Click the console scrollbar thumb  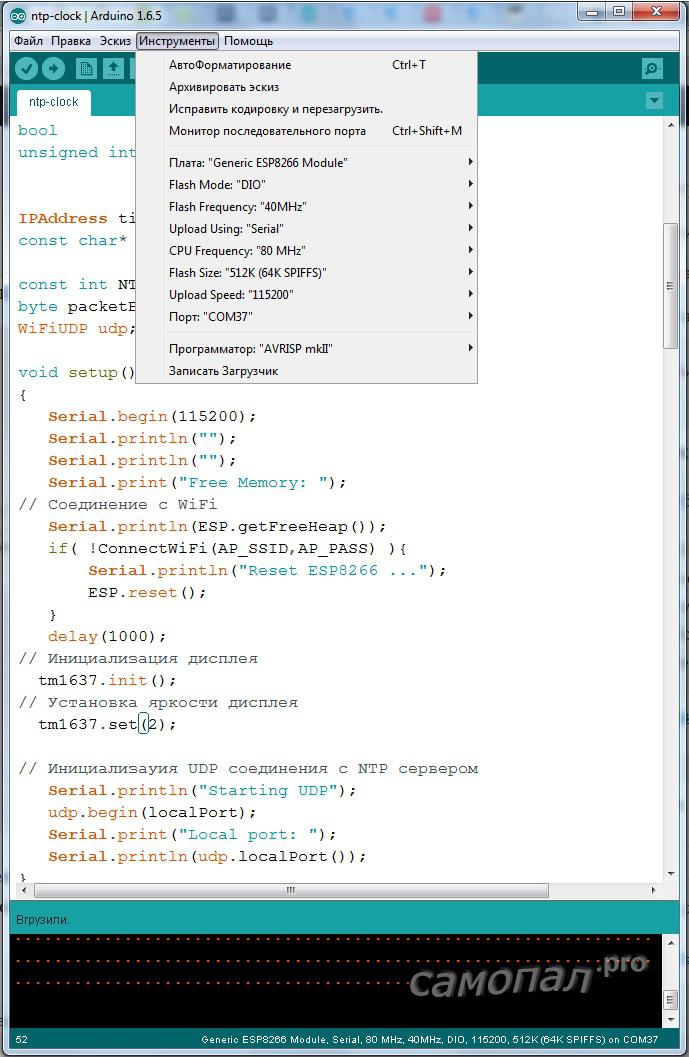point(671,998)
